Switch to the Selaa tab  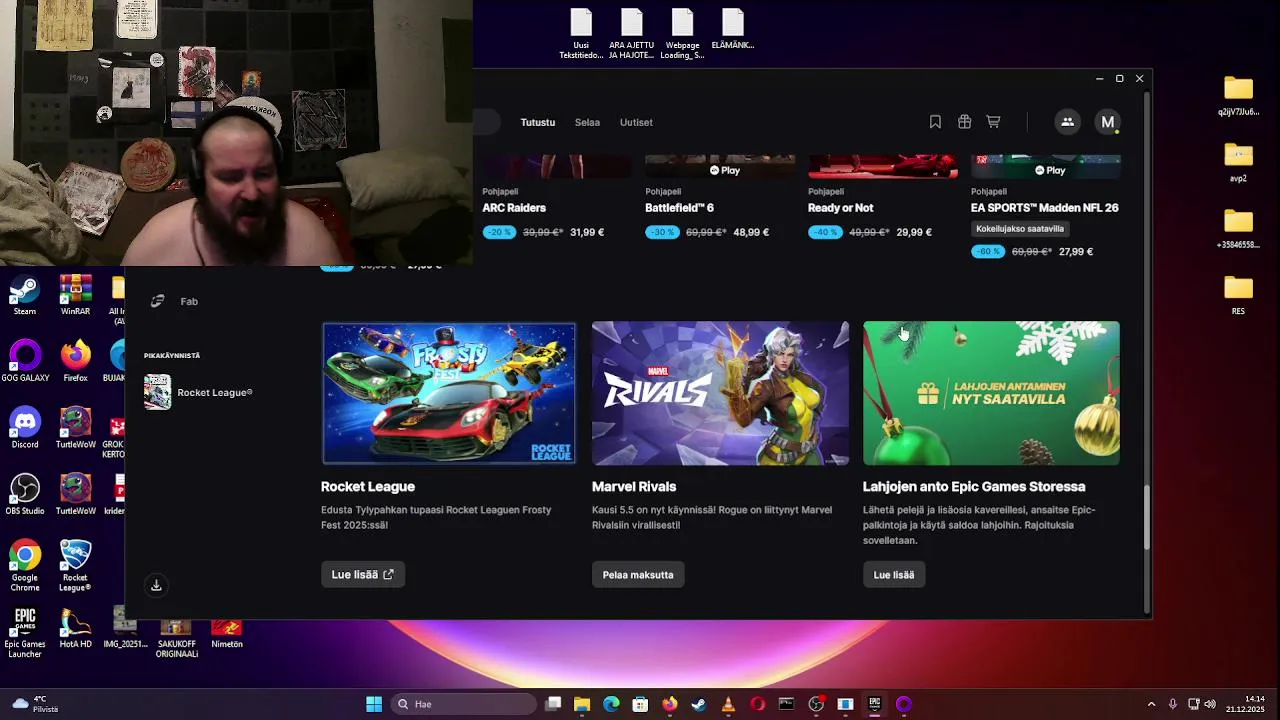(x=587, y=122)
